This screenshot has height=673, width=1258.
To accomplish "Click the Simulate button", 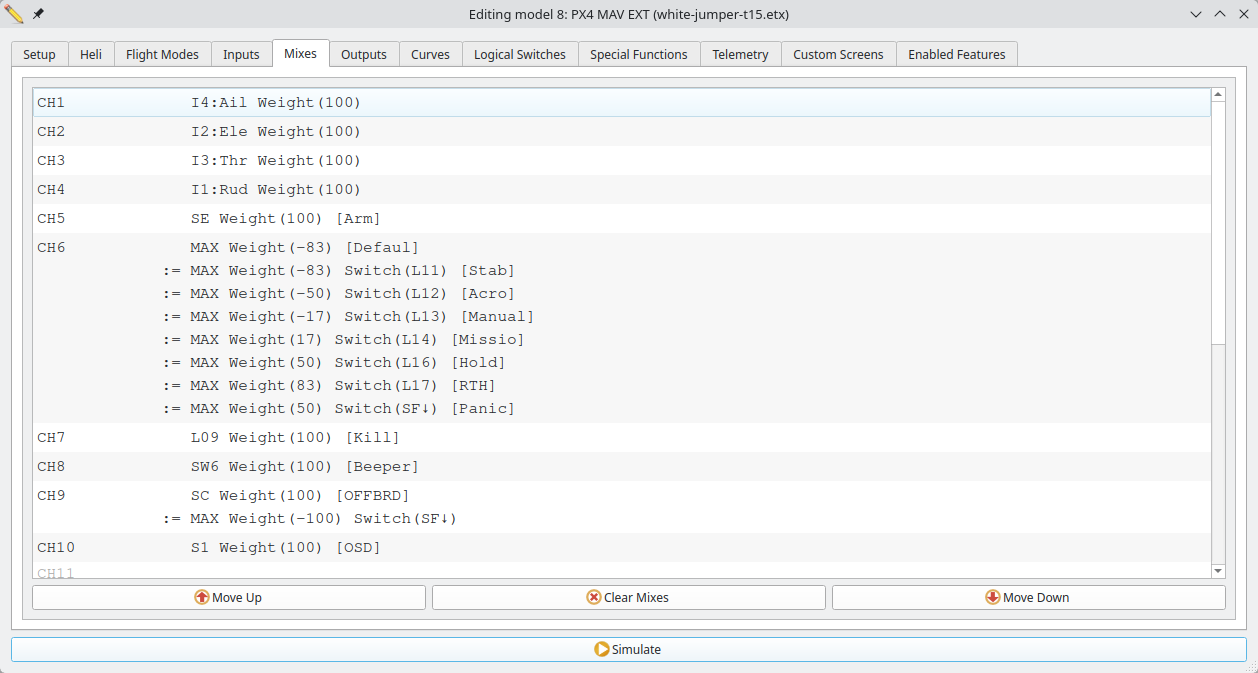I will pyautogui.click(x=628, y=649).
